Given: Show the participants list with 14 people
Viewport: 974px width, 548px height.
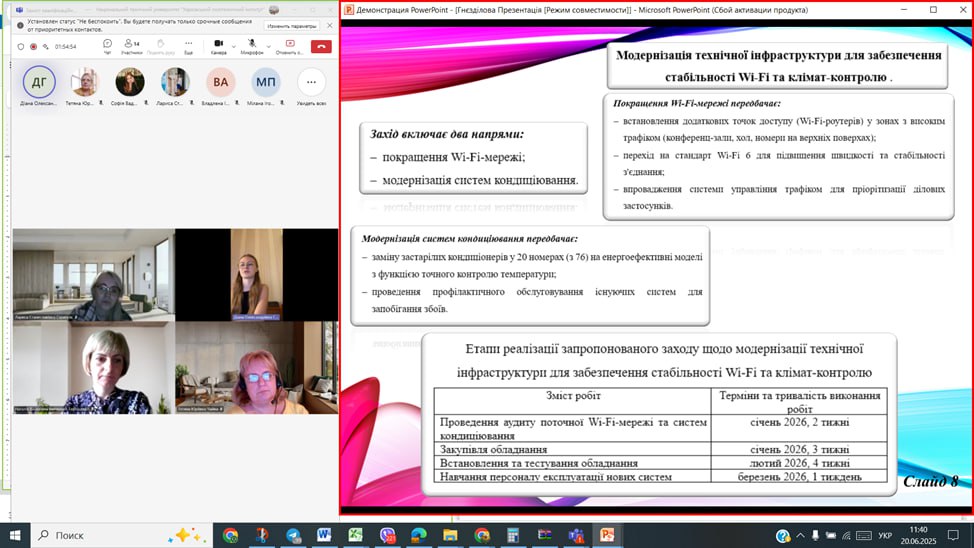Looking at the screenshot, I should 131,45.
